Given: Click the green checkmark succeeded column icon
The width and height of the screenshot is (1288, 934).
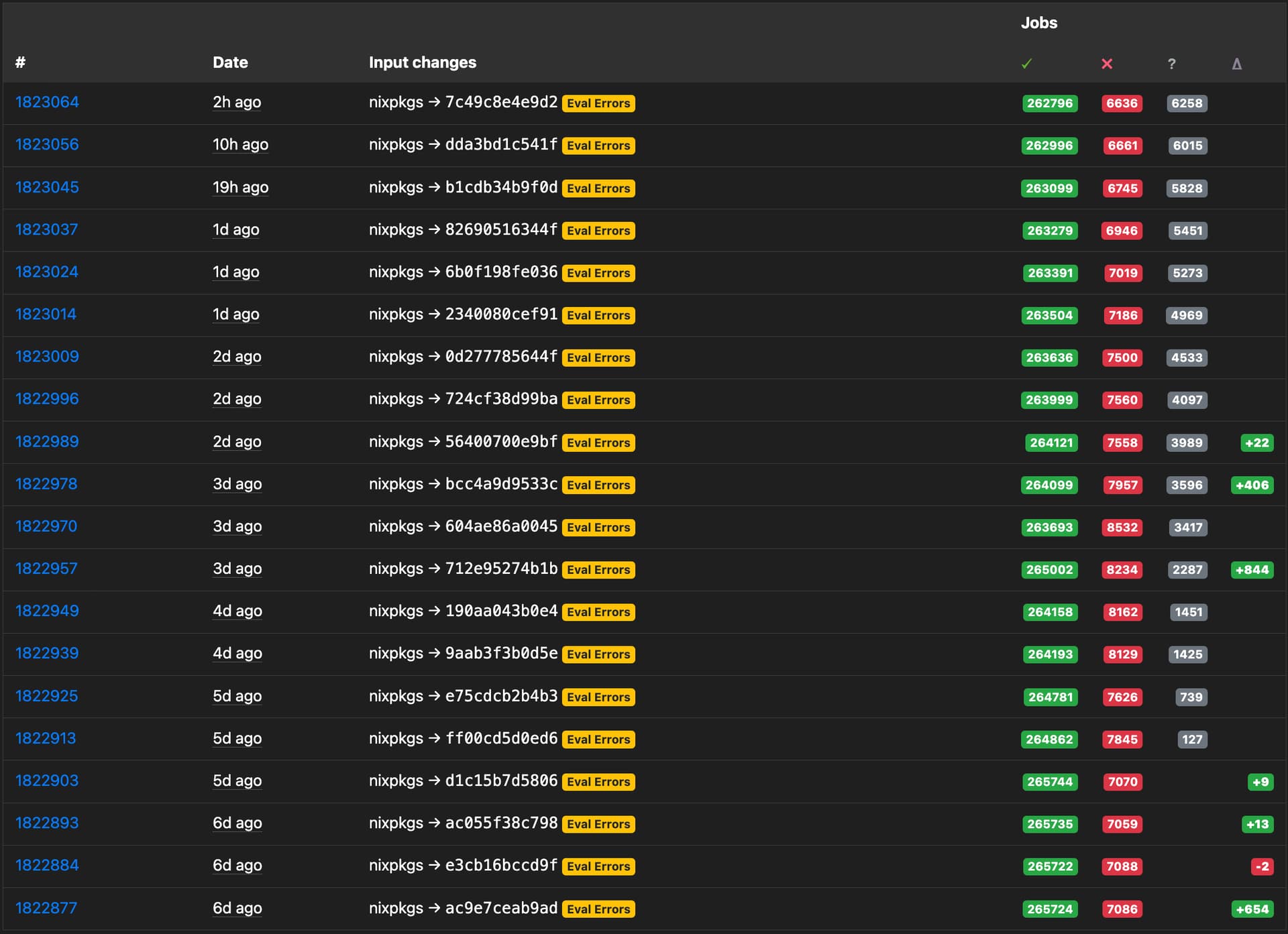Looking at the screenshot, I should click(1026, 64).
